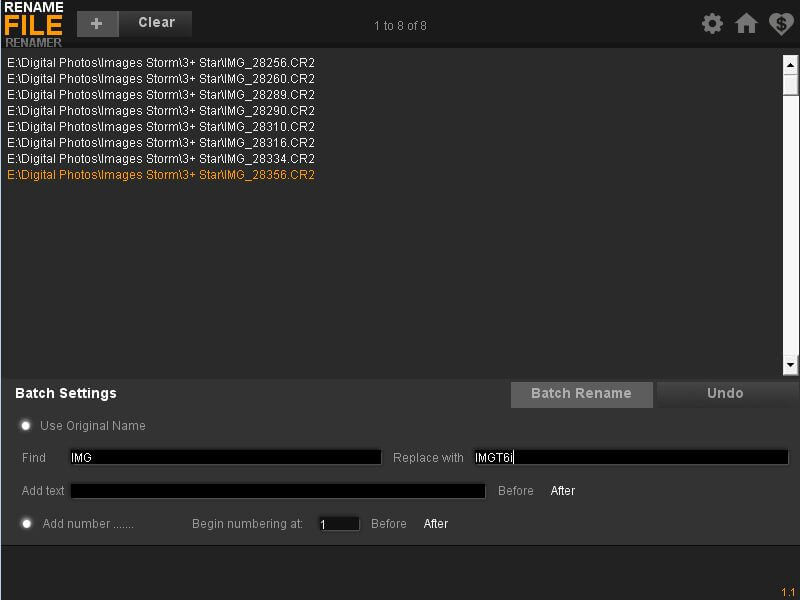Image resolution: width=800 pixels, height=600 pixels.
Task: Click the Replace with input field
Action: coord(630,457)
